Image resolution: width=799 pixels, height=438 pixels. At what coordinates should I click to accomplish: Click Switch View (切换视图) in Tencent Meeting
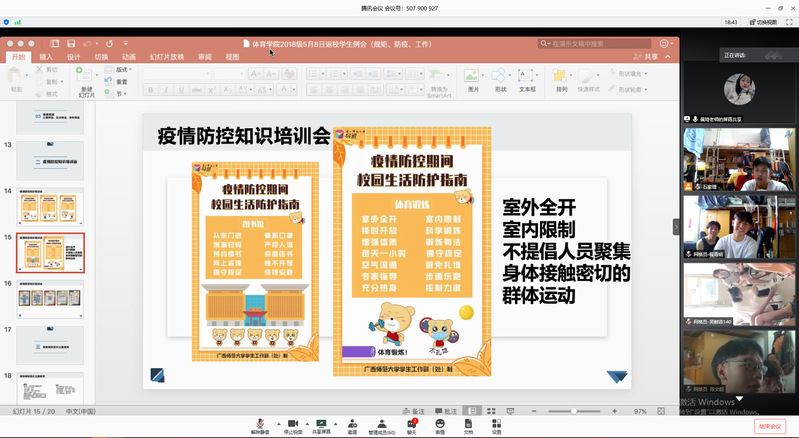[763, 22]
